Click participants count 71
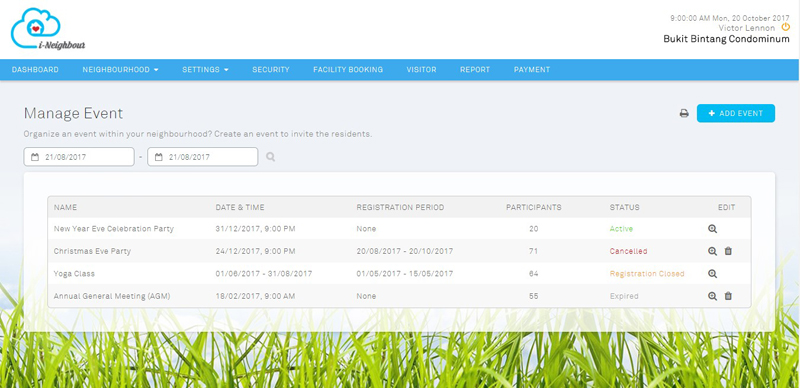Screen dimensions: 800x388 click(x=534, y=251)
